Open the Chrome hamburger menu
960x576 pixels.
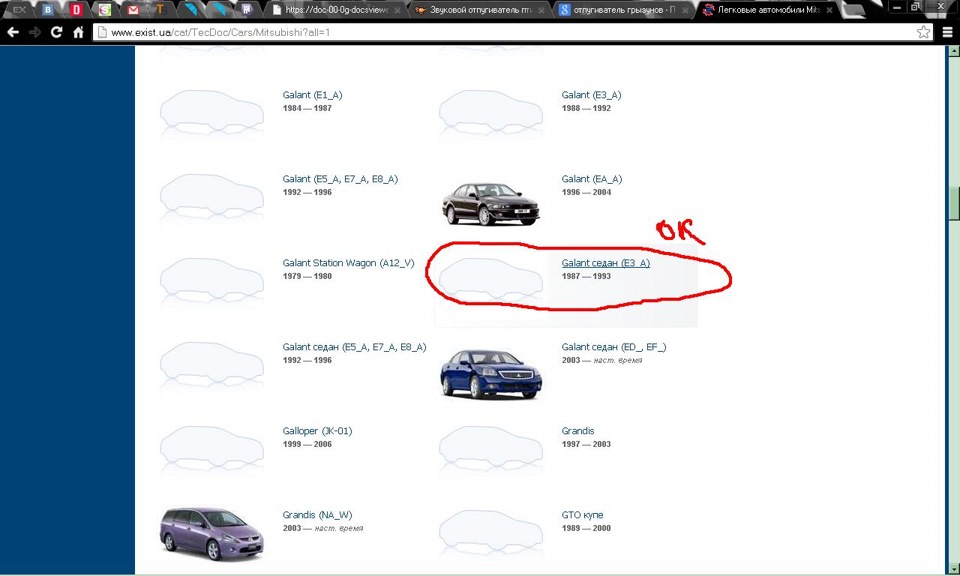947,32
